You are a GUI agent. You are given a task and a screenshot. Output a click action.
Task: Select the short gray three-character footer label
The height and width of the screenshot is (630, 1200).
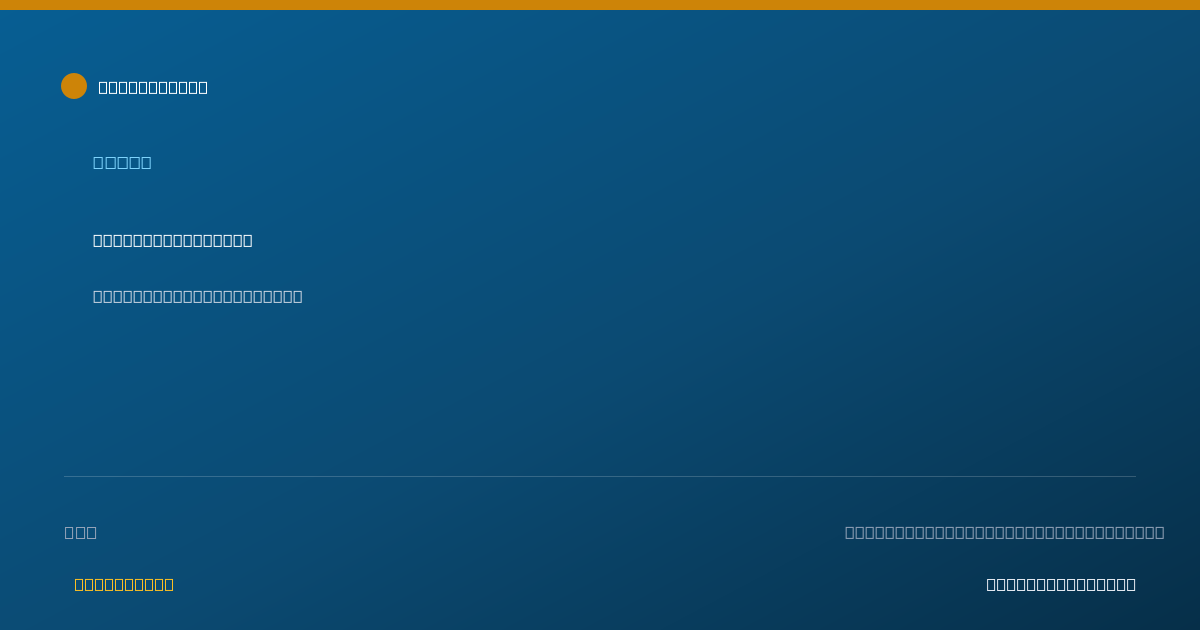[81, 532]
